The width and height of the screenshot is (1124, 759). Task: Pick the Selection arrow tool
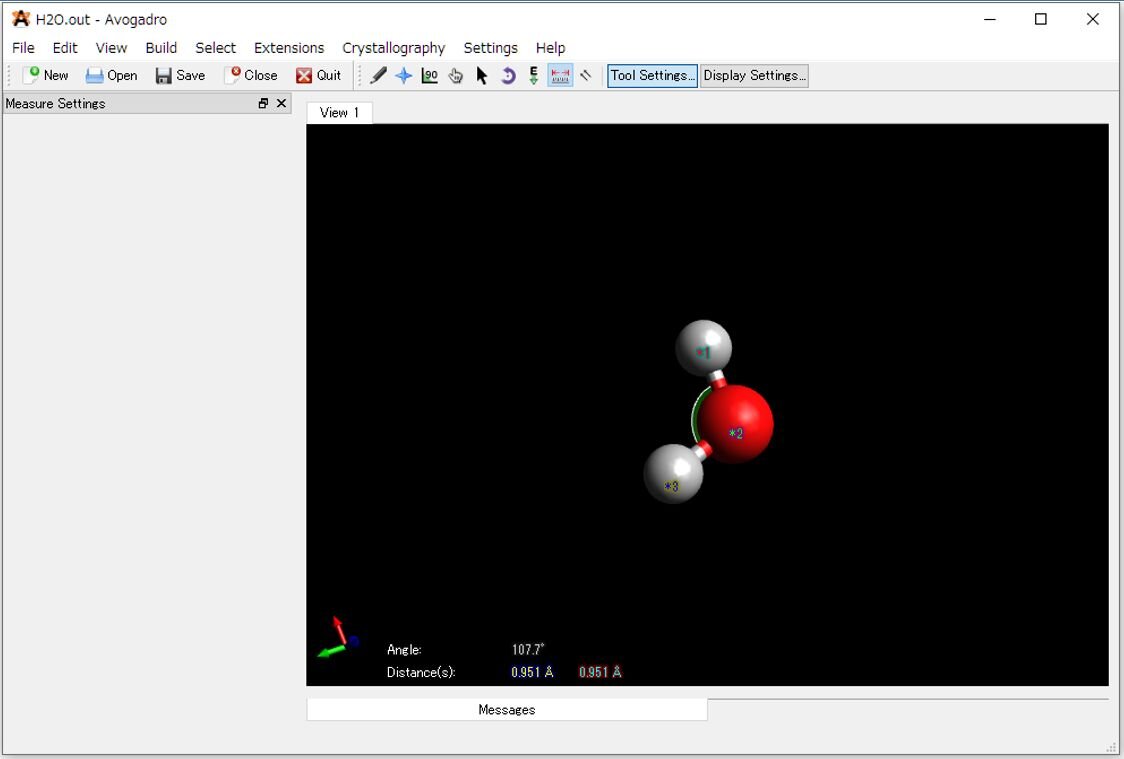click(481, 75)
